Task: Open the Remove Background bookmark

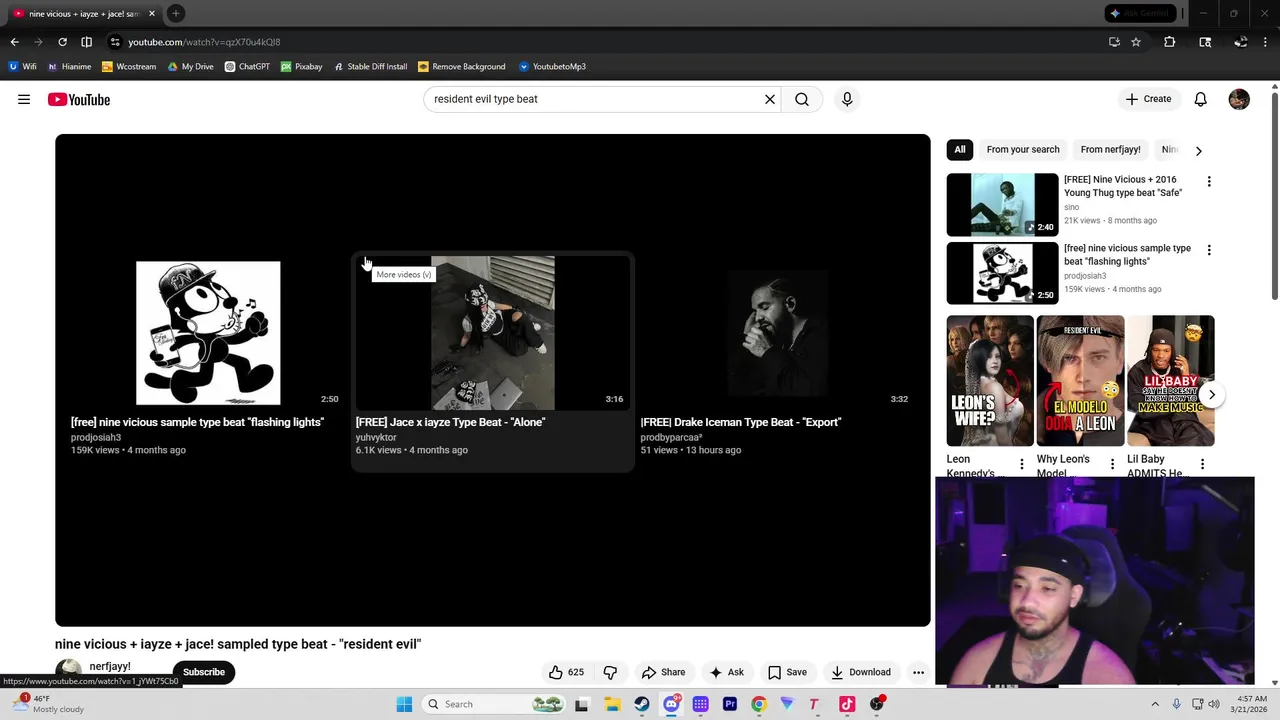Action: tap(461, 67)
